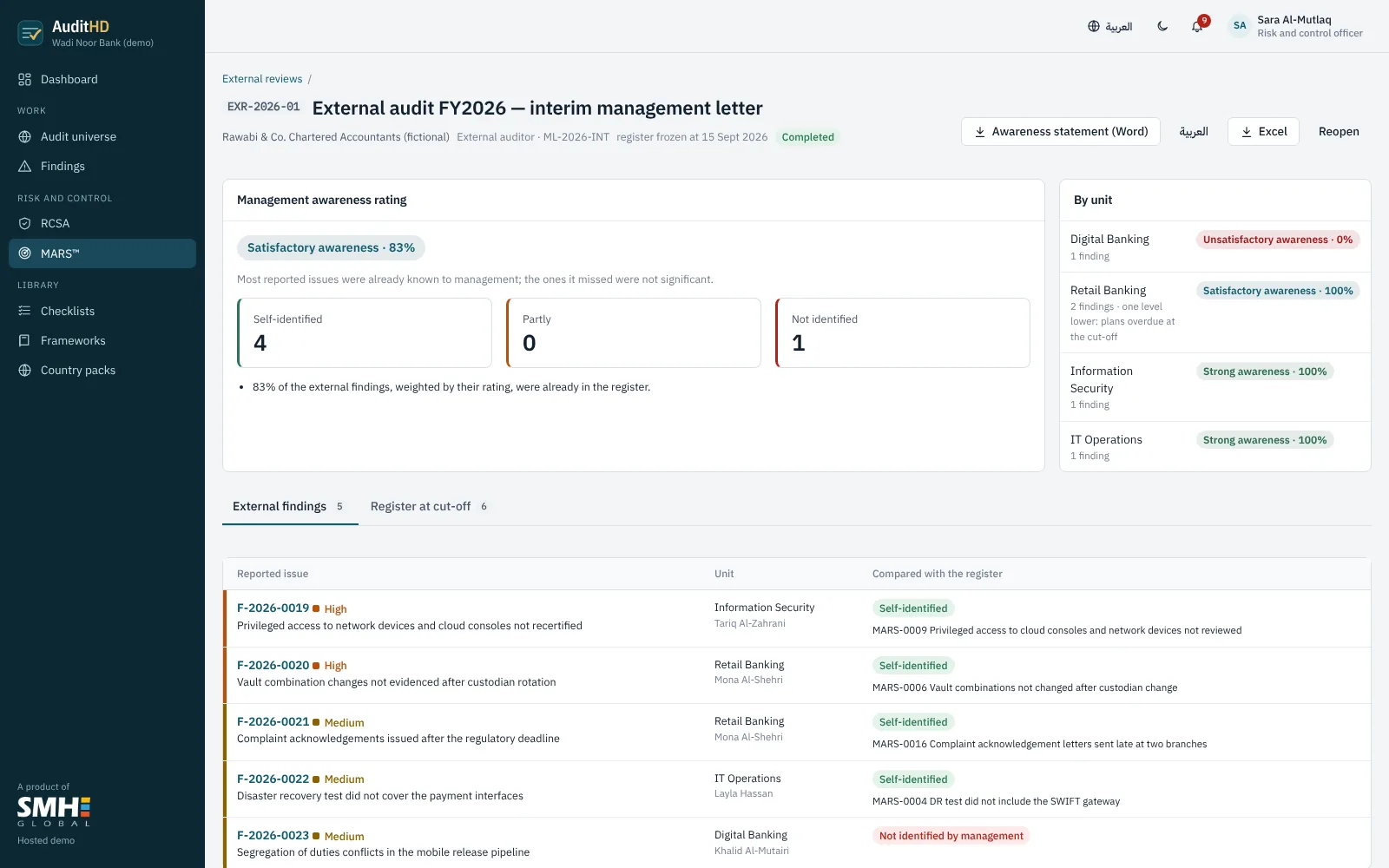Click the Not identified count card

pos(903,333)
